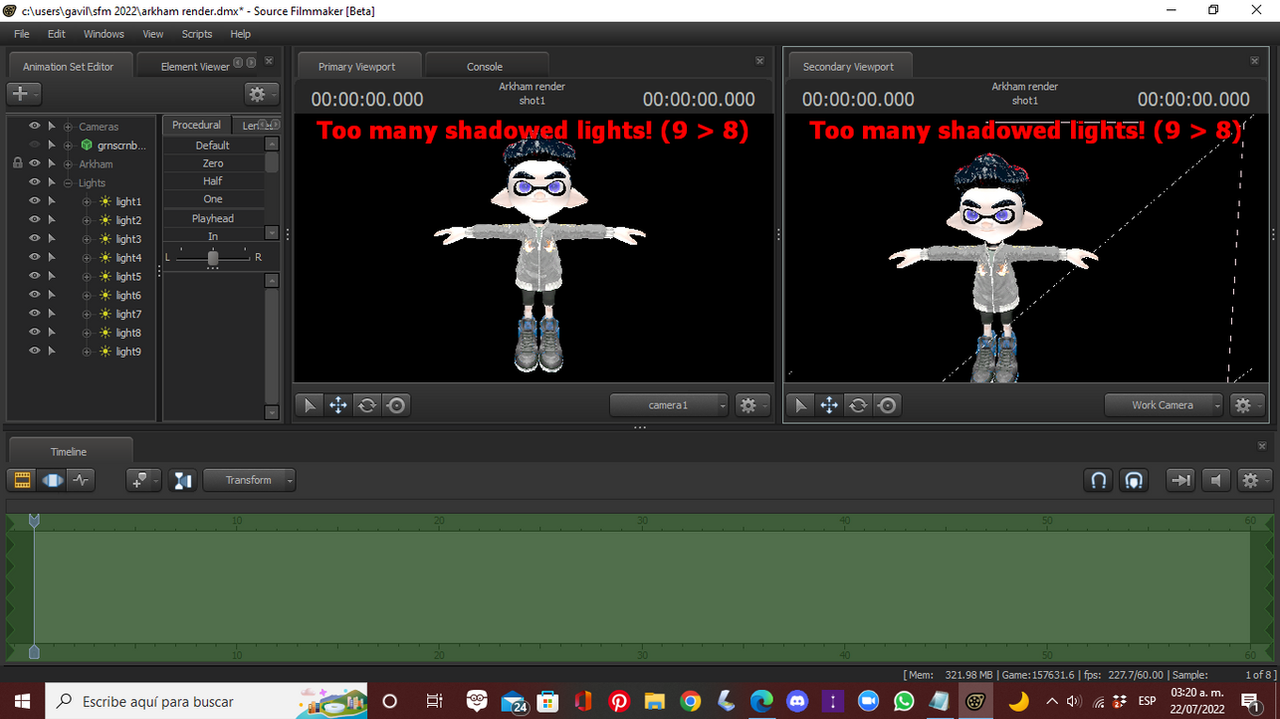Choose the screen manipulator tool in Secondary Viewport
Screen dimensions: 1280x719
tap(887, 405)
